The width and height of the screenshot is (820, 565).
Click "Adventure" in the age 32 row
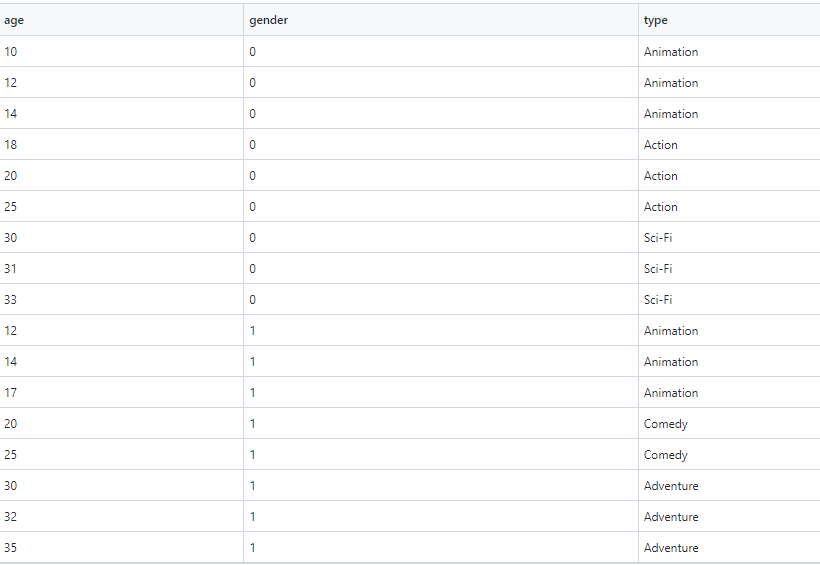(671, 517)
